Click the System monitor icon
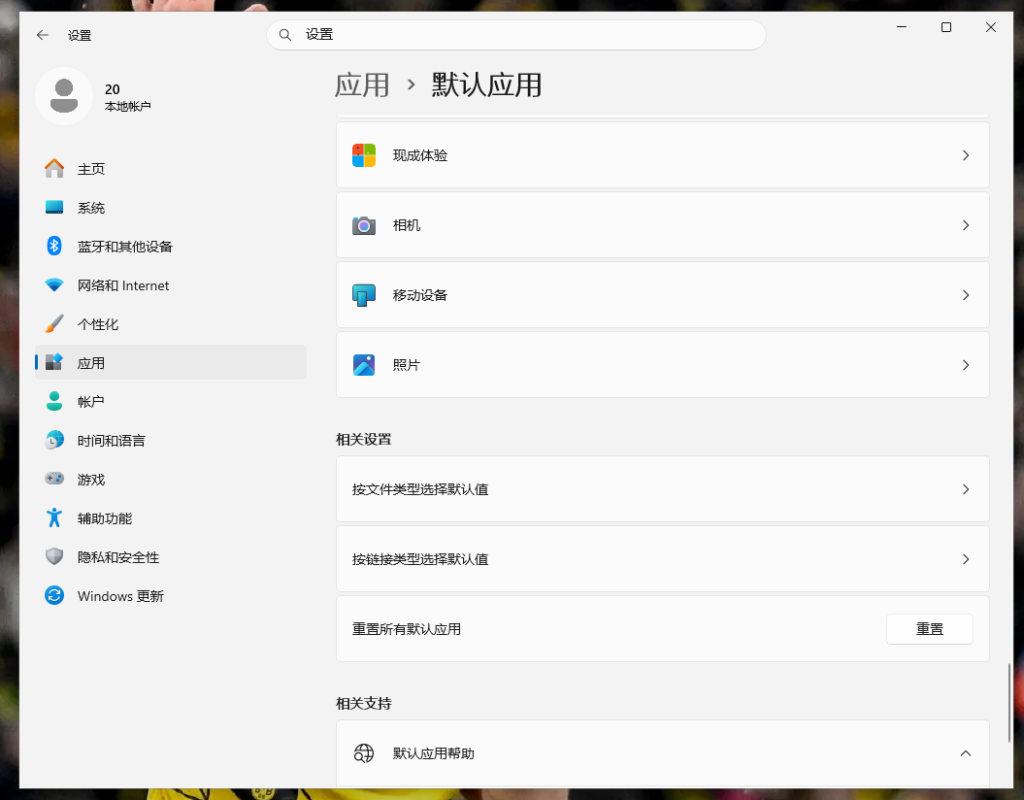 54,207
